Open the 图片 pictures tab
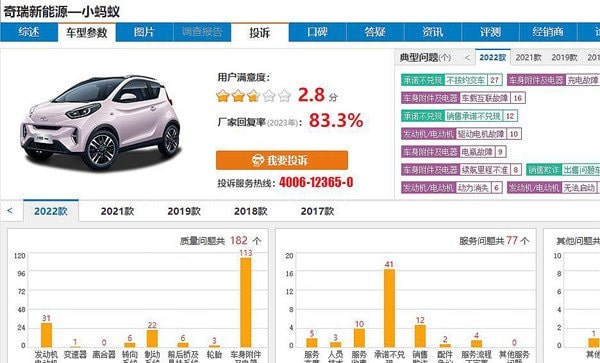The image size is (600, 363). 144,32
